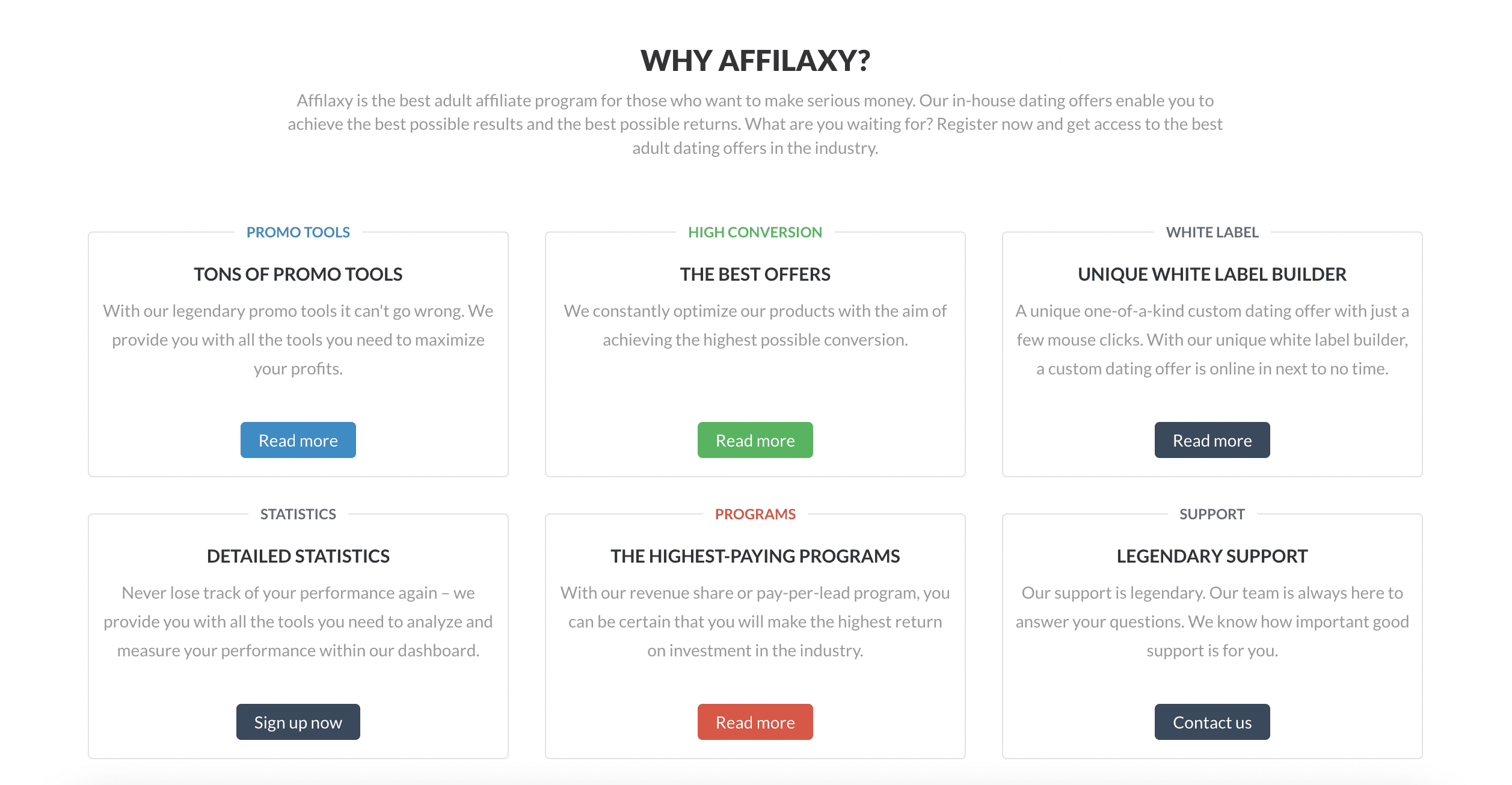1512x785 pixels.
Task: Select The Highest-Paying Programs heading
Action: click(x=755, y=556)
